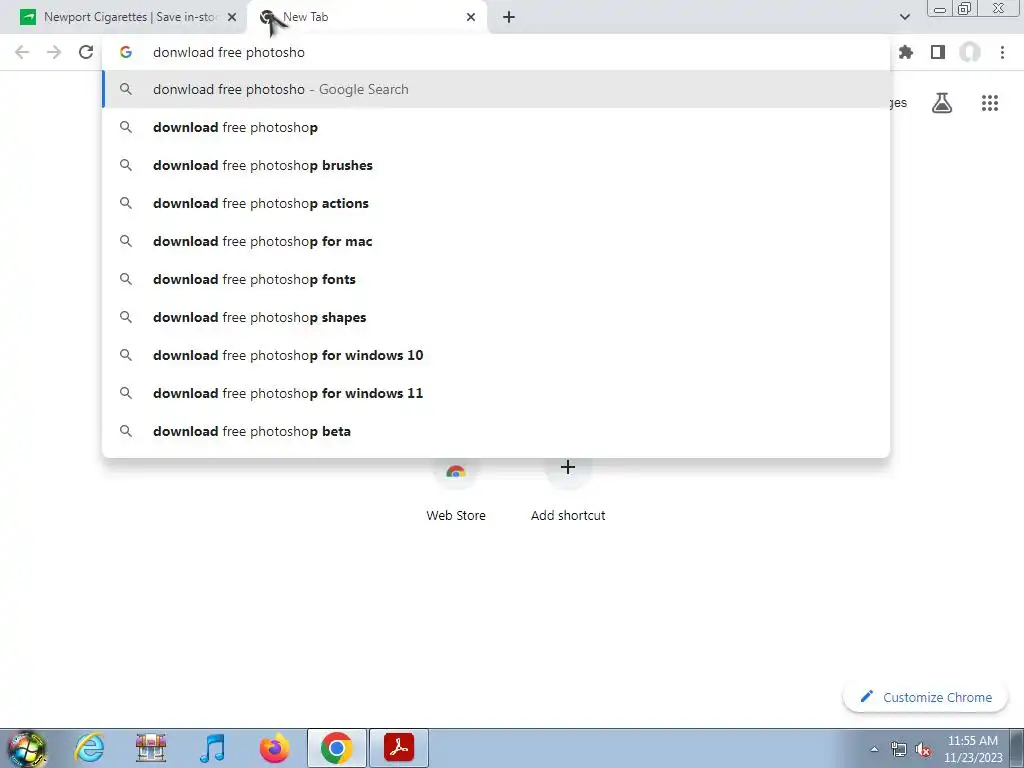Click the muted volume tray icon
Viewport: 1024px width, 768px height.
923,749
